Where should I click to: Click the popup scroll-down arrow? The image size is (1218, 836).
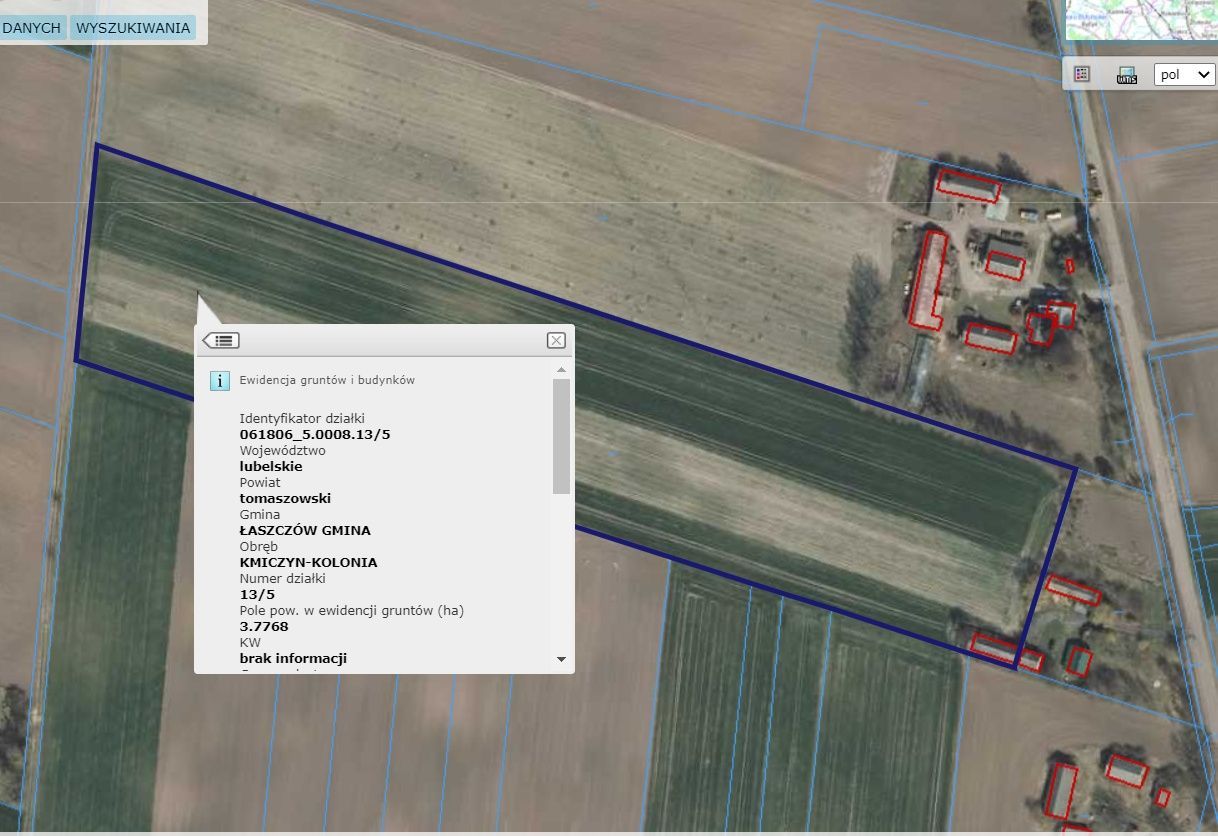tap(561, 659)
